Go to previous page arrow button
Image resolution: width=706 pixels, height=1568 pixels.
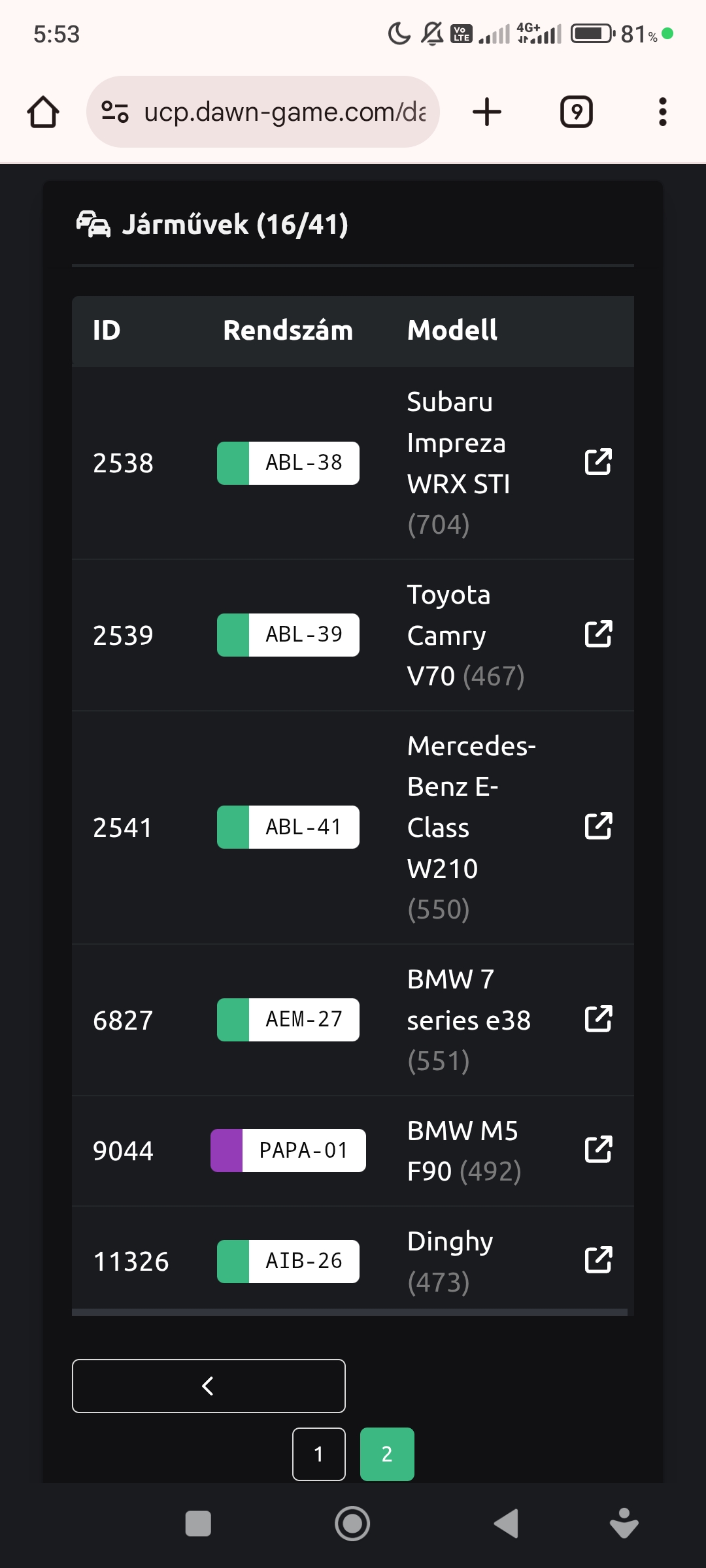point(209,1386)
